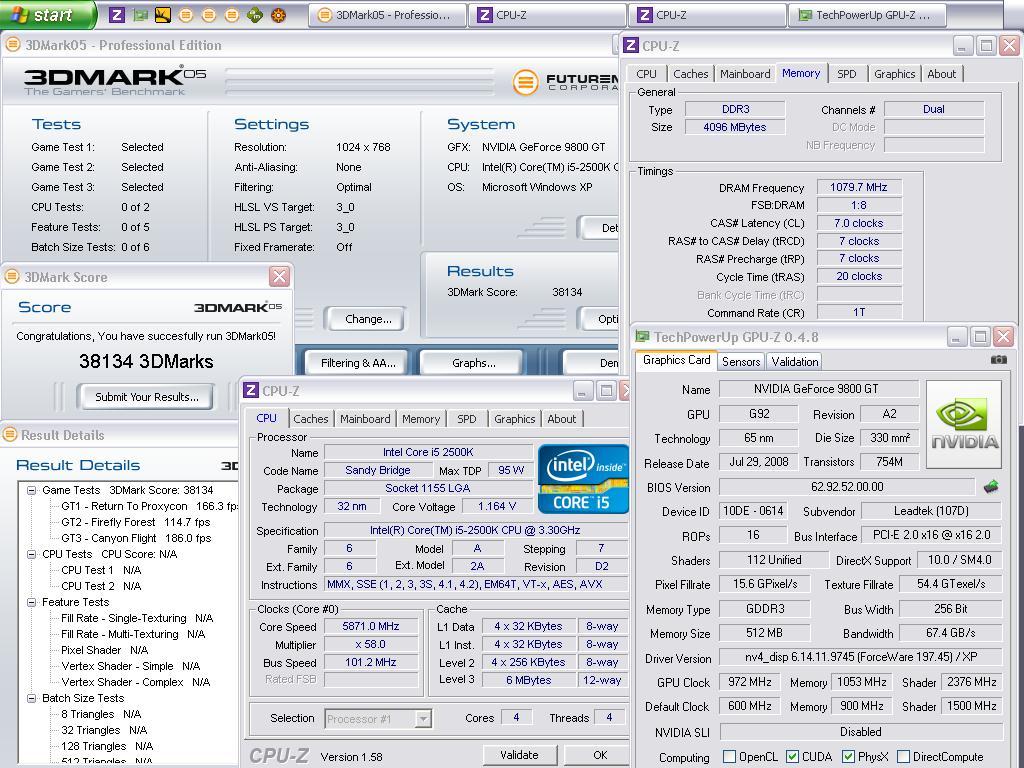Toggle the CUDA checkbox in GPU-Z
The image size is (1024, 768).
point(792,757)
